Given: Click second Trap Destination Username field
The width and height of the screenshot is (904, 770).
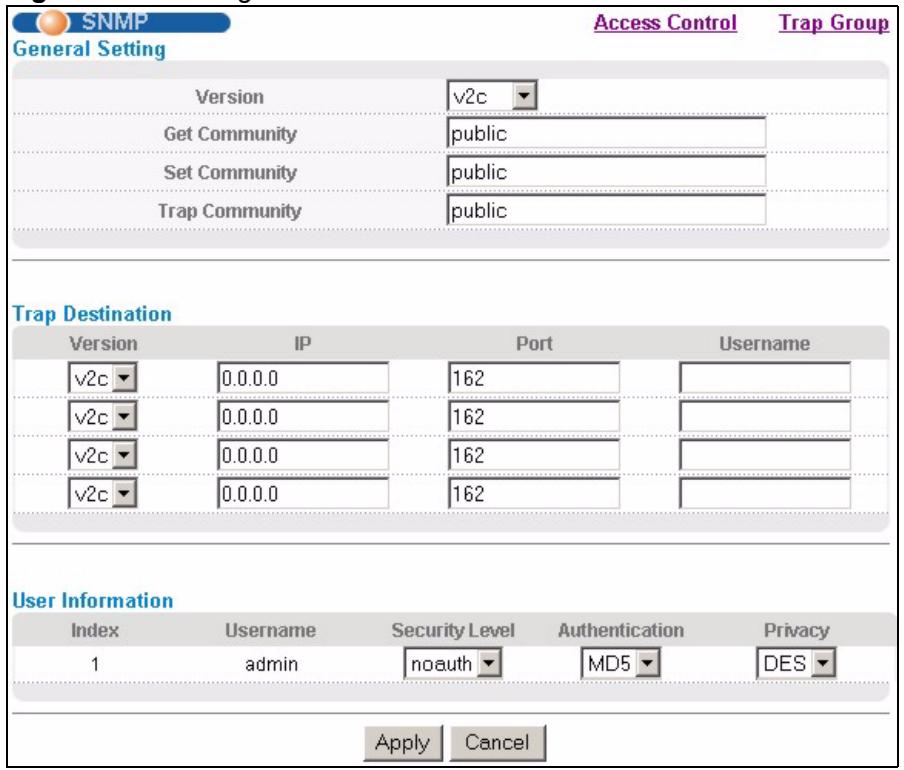Looking at the screenshot, I should tap(765, 417).
